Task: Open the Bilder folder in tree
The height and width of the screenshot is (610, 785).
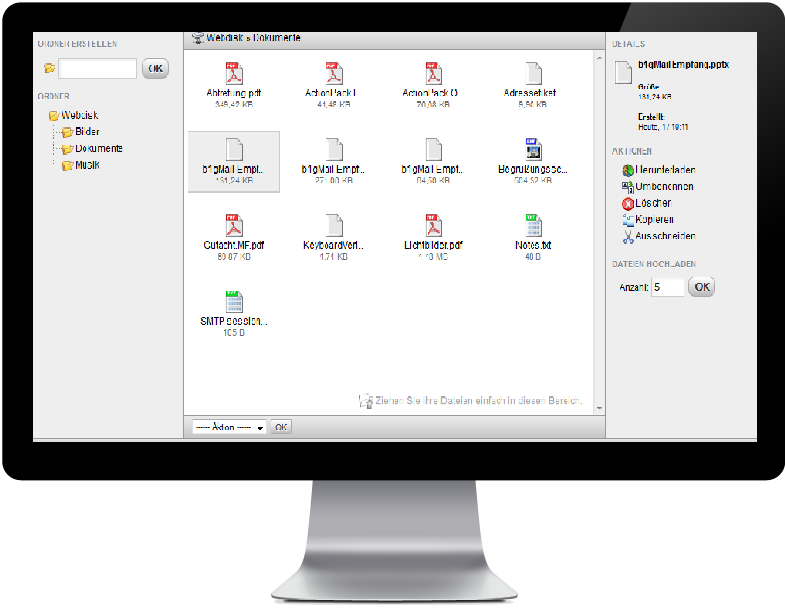Action: coord(86,132)
